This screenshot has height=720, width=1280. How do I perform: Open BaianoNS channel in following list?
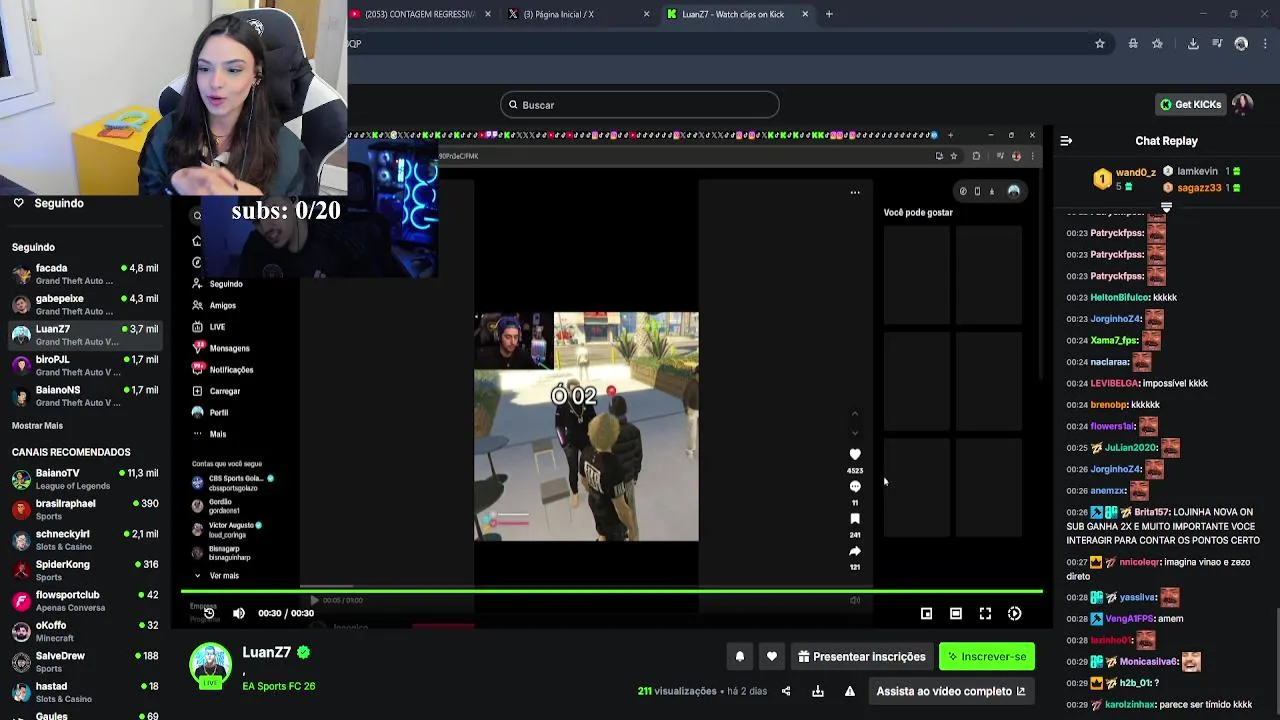coord(85,396)
